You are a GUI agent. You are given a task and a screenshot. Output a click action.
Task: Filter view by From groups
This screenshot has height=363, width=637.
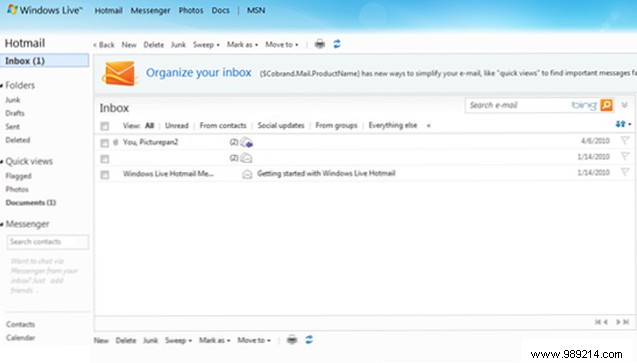click(x=336, y=125)
